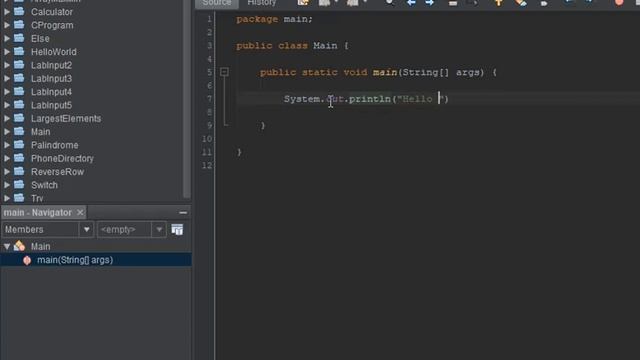The width and height of the screenshot is (640, 360).
Task: Select the CProgram project label
Action: click(x=52, y=25)
